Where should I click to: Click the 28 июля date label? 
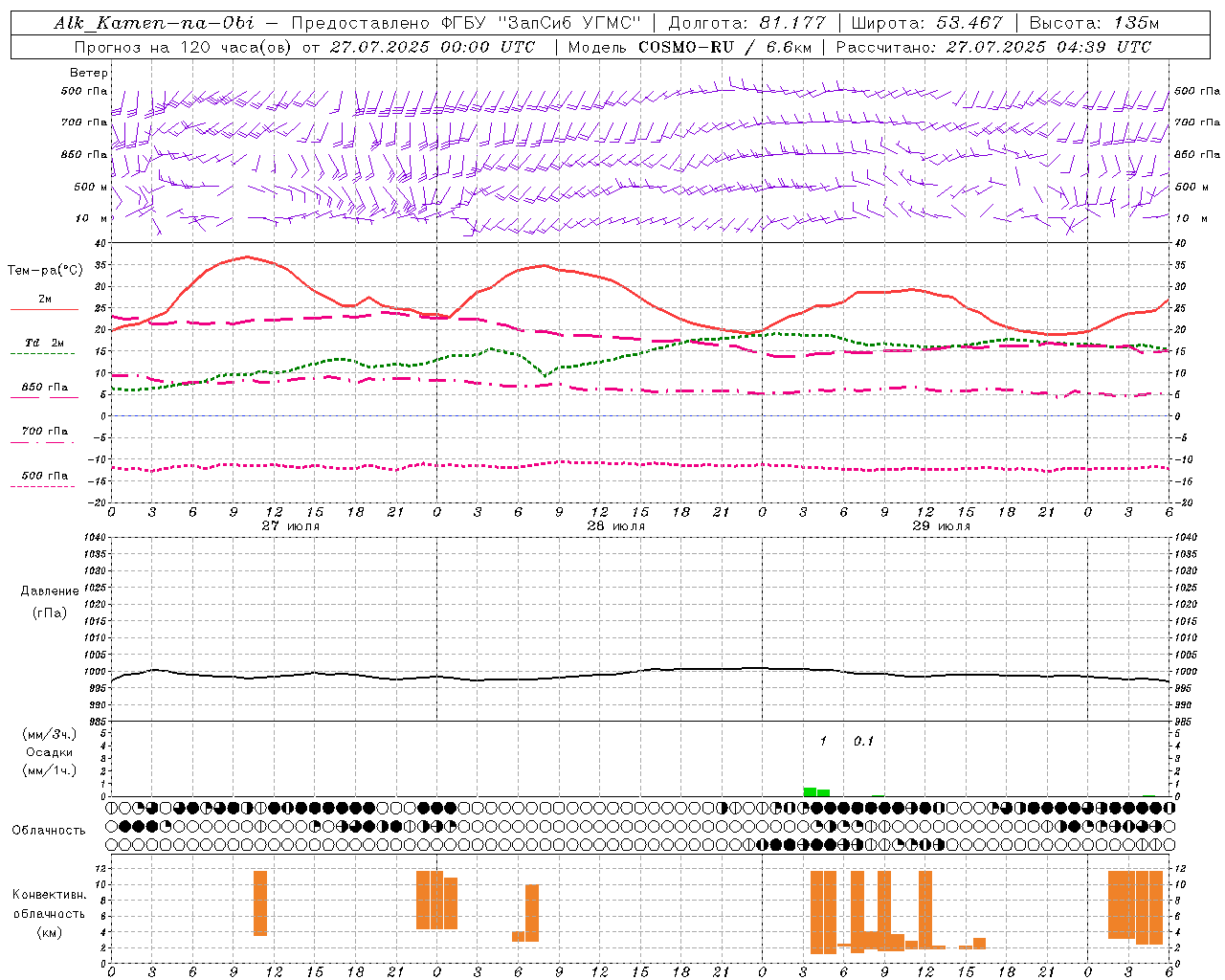pyautogui.click(x=616, y=525)
